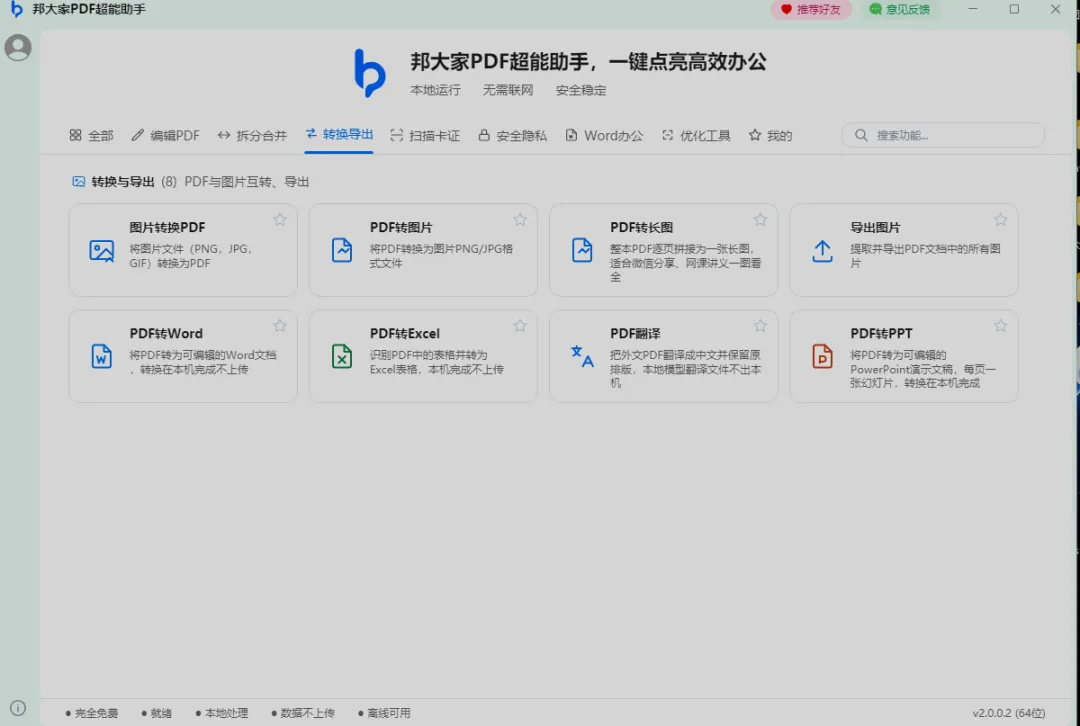Click the 安全稳定 subtitle text
The width and height of the screenshot is (1080, 726).
tap(581, 90)
